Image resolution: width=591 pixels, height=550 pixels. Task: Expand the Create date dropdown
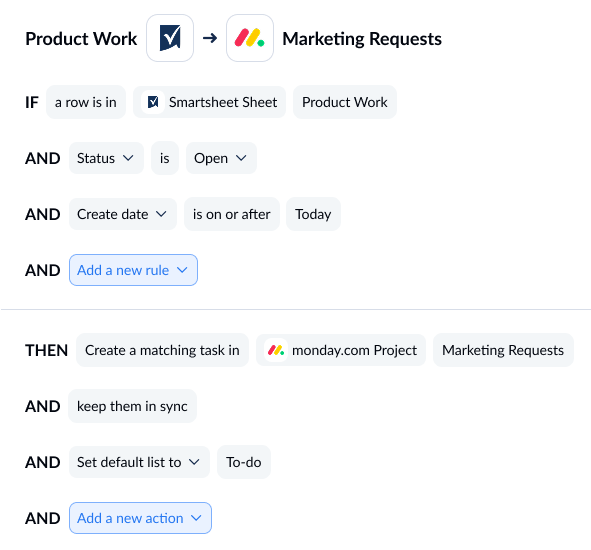pyautogui.click(x=123, y=214)
